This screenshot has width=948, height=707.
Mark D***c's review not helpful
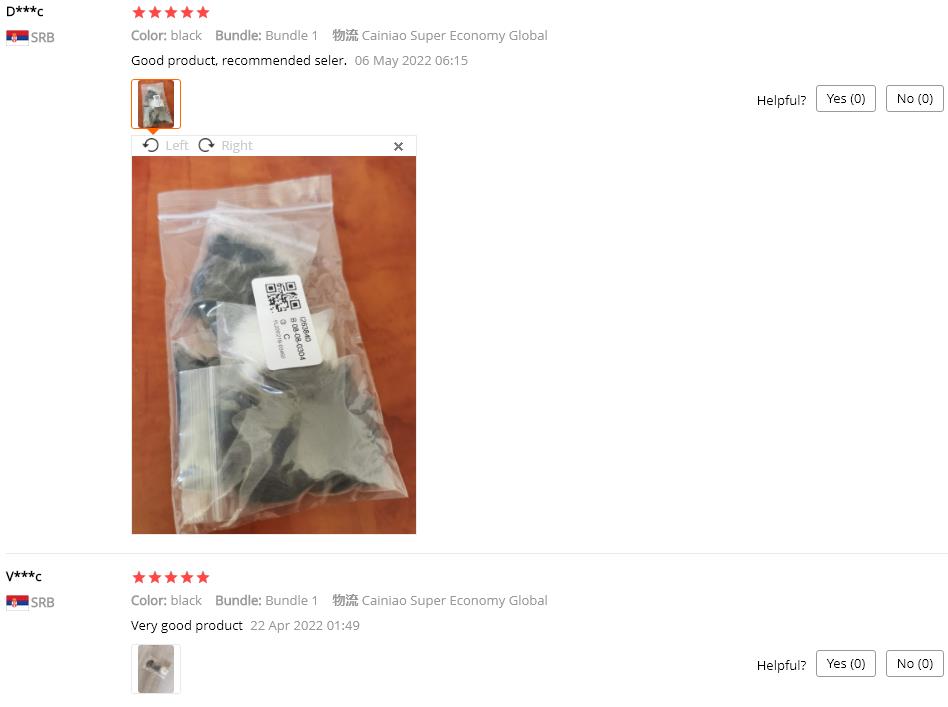(915, 99)
